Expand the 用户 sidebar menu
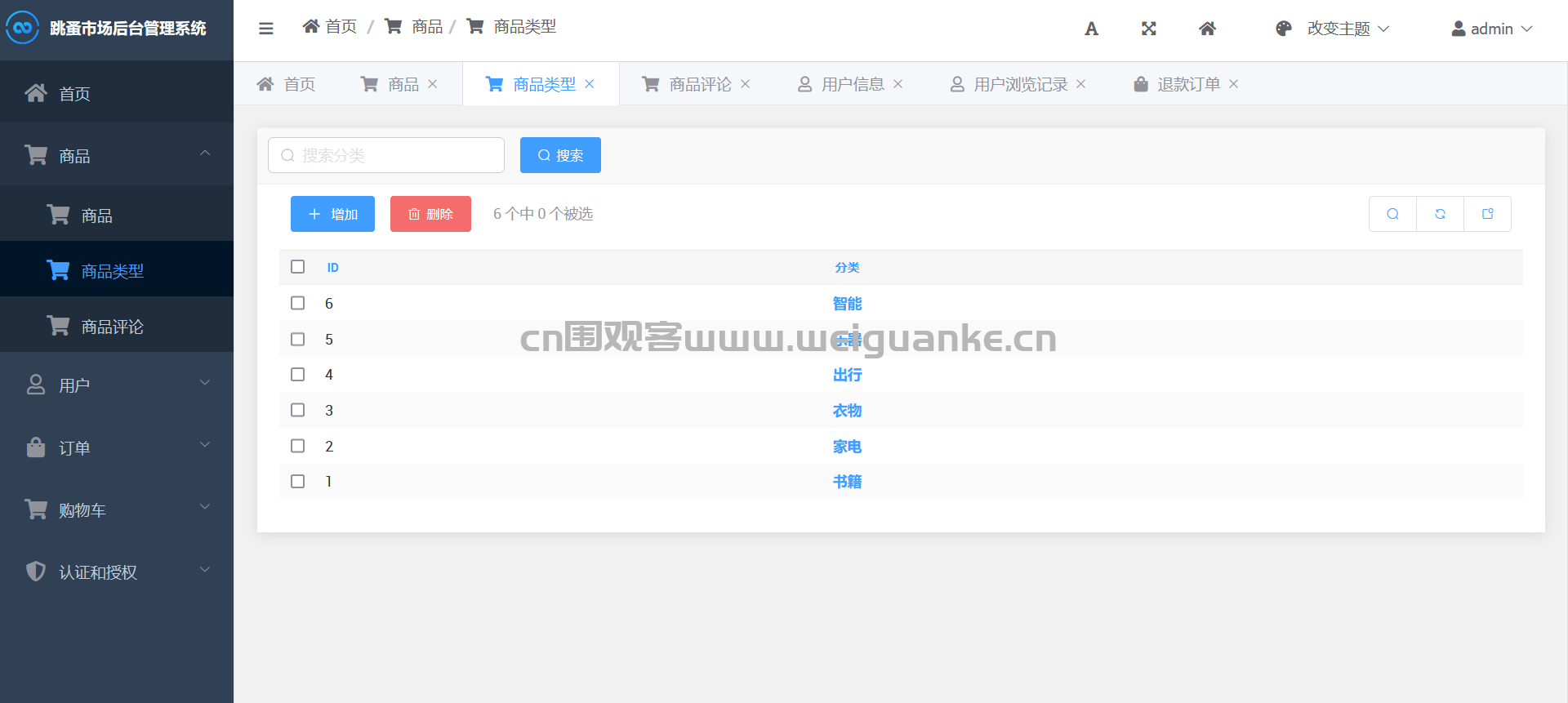1568x703 pixels. pyautogui.click(x=117, y=384)
